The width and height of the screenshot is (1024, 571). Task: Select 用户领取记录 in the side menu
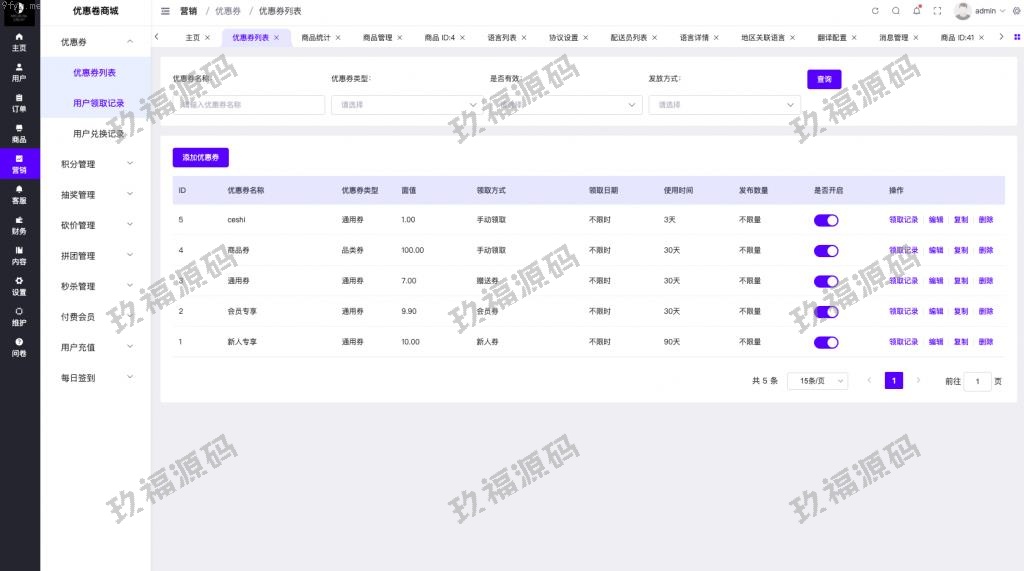pos(98,103)
